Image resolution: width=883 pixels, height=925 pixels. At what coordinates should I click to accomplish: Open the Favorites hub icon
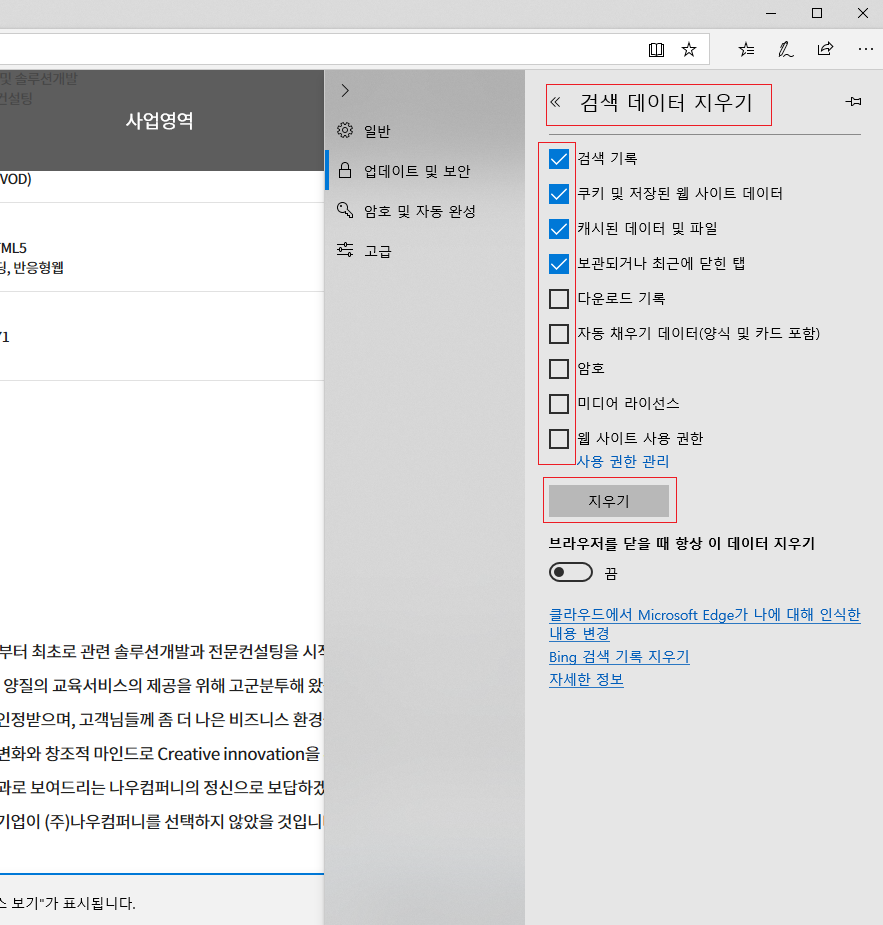pos(746,49)
